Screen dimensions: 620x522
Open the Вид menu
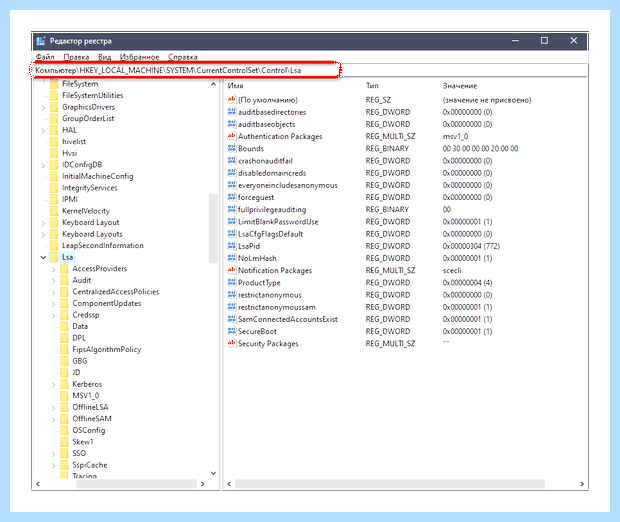pyautogui.click(x=104, y=57)
